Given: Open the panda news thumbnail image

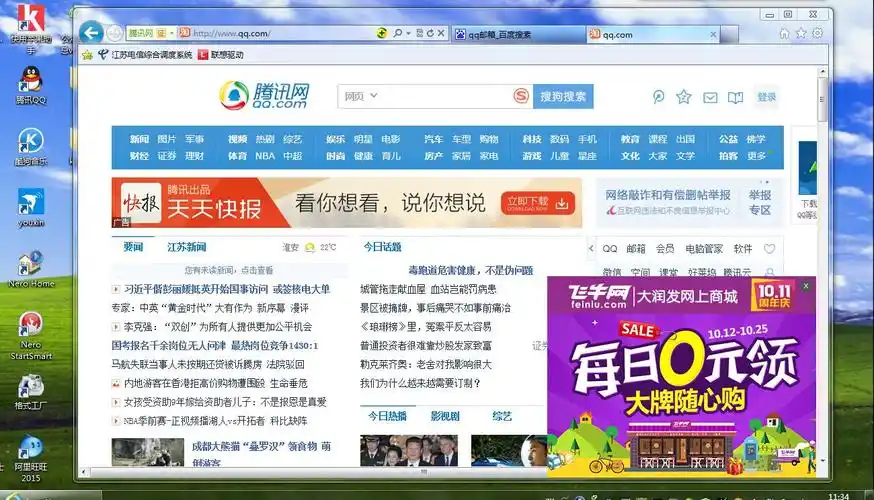Looking at the screenshot, I should (x=148, y=452).
